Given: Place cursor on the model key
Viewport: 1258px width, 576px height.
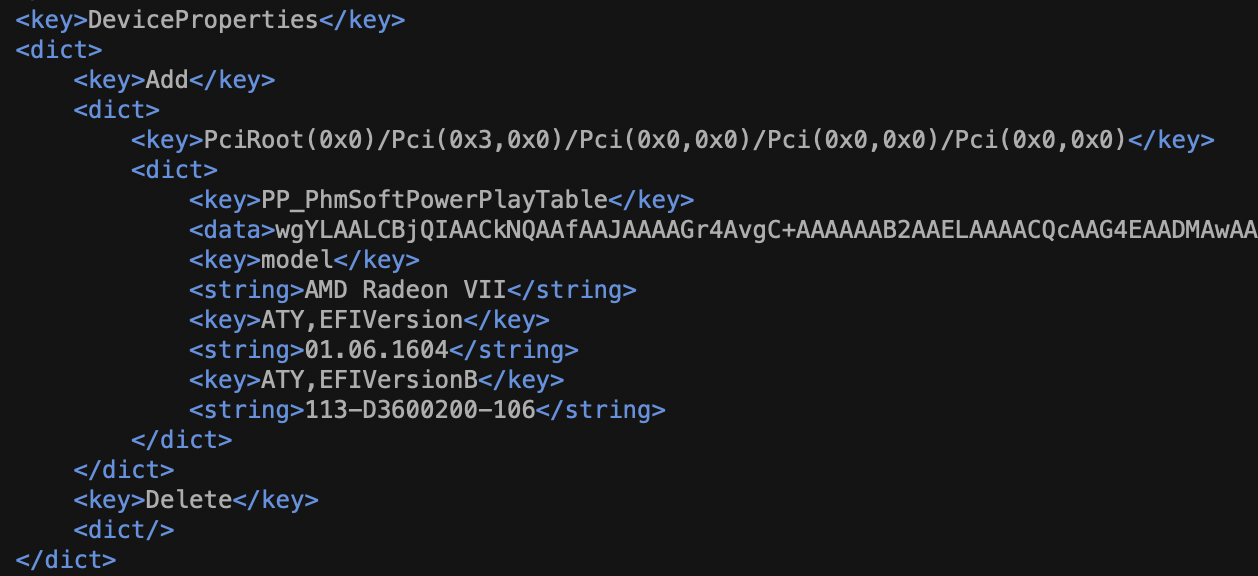Looking at the screenshot, I should (x=297, y=260).
